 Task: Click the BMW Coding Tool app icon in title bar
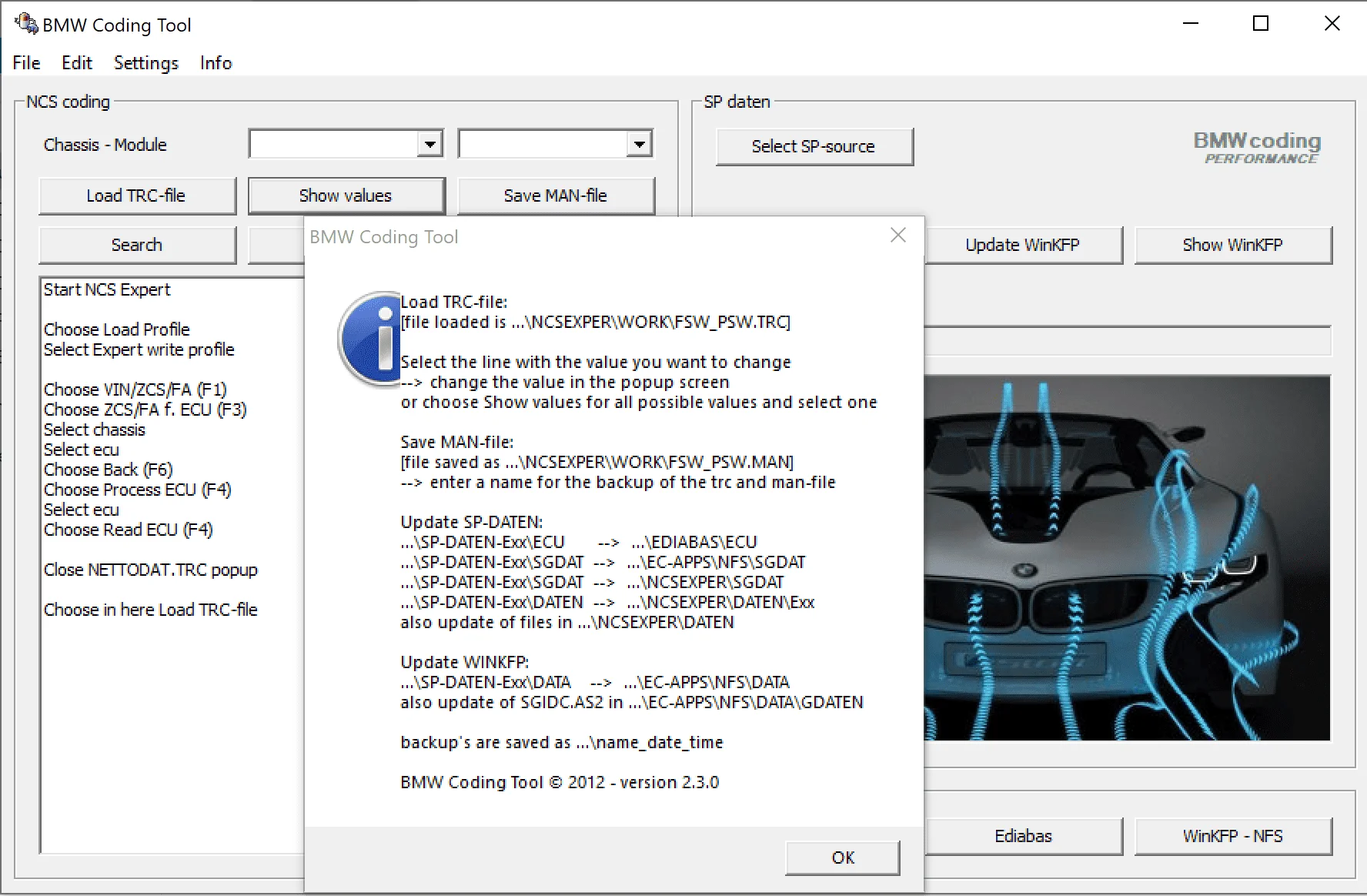[26, 24]
